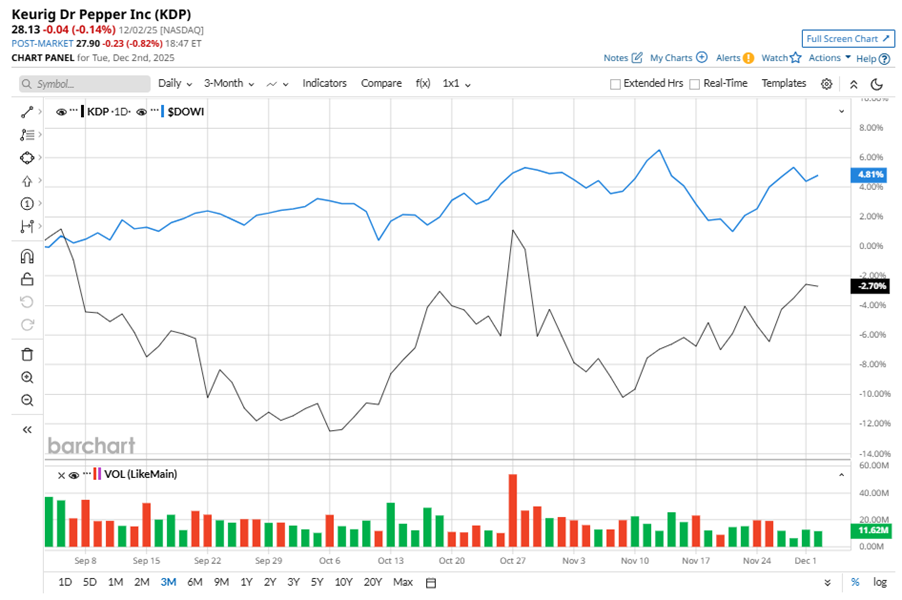Open the f(x) expressions menu
Viewport: 902px width, 600px height.
coord(423,83)
